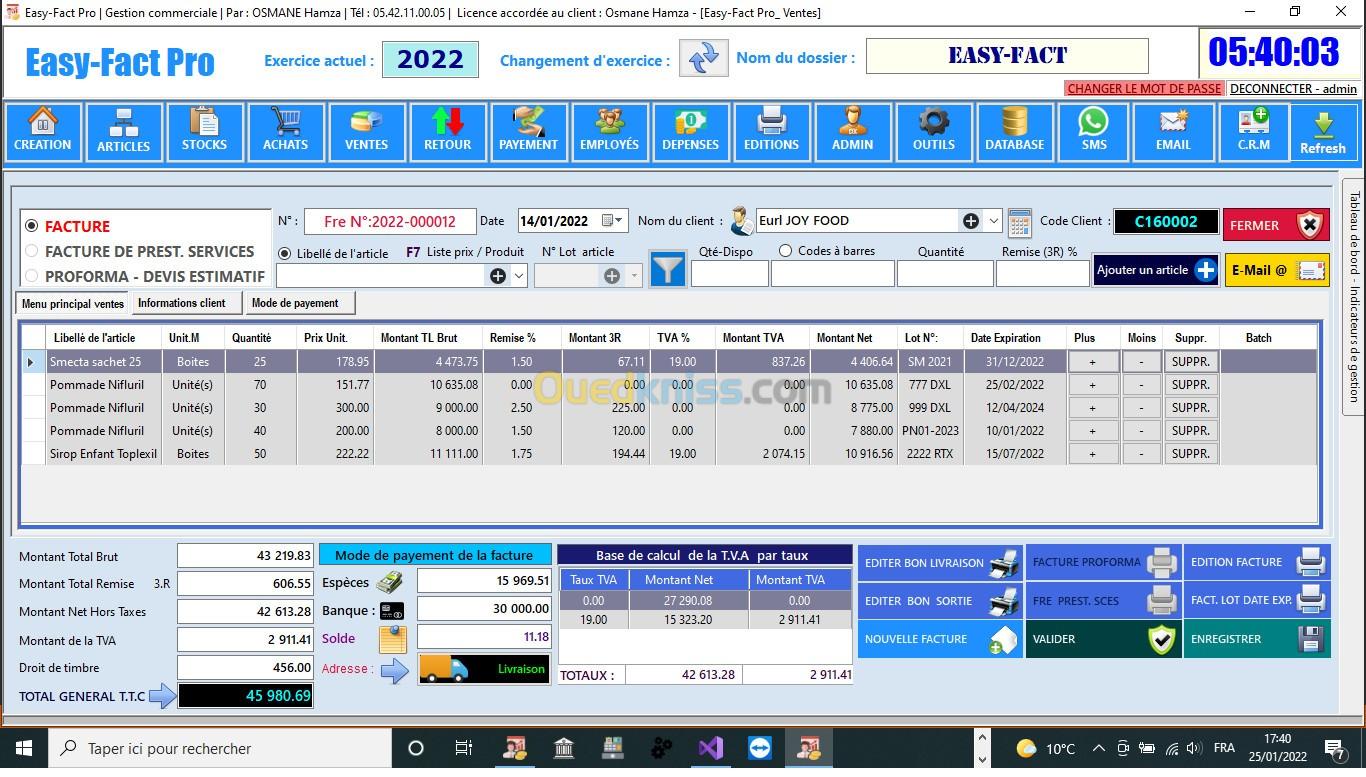Expand the Libellé de l'article dropdown list

point(519,275)
